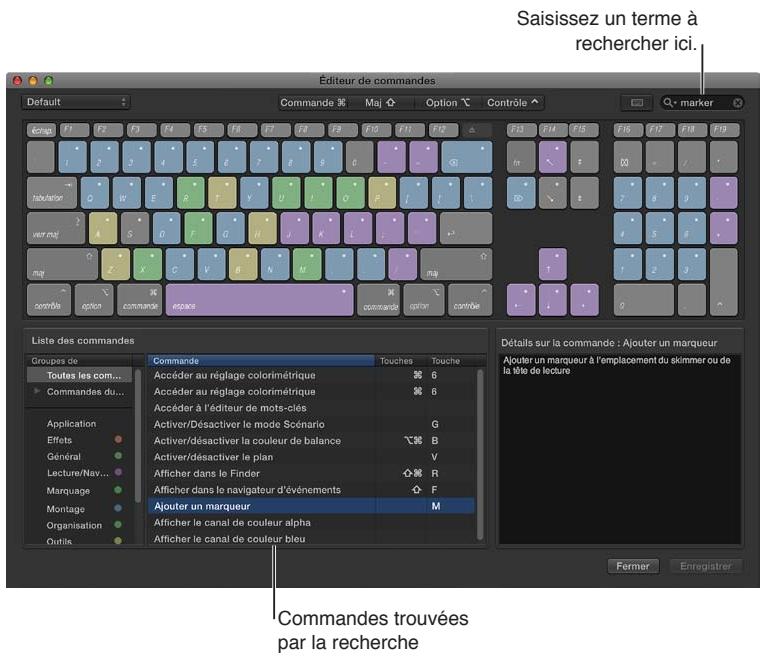Select the Lecture/Nav... group

tap(78, 473)
